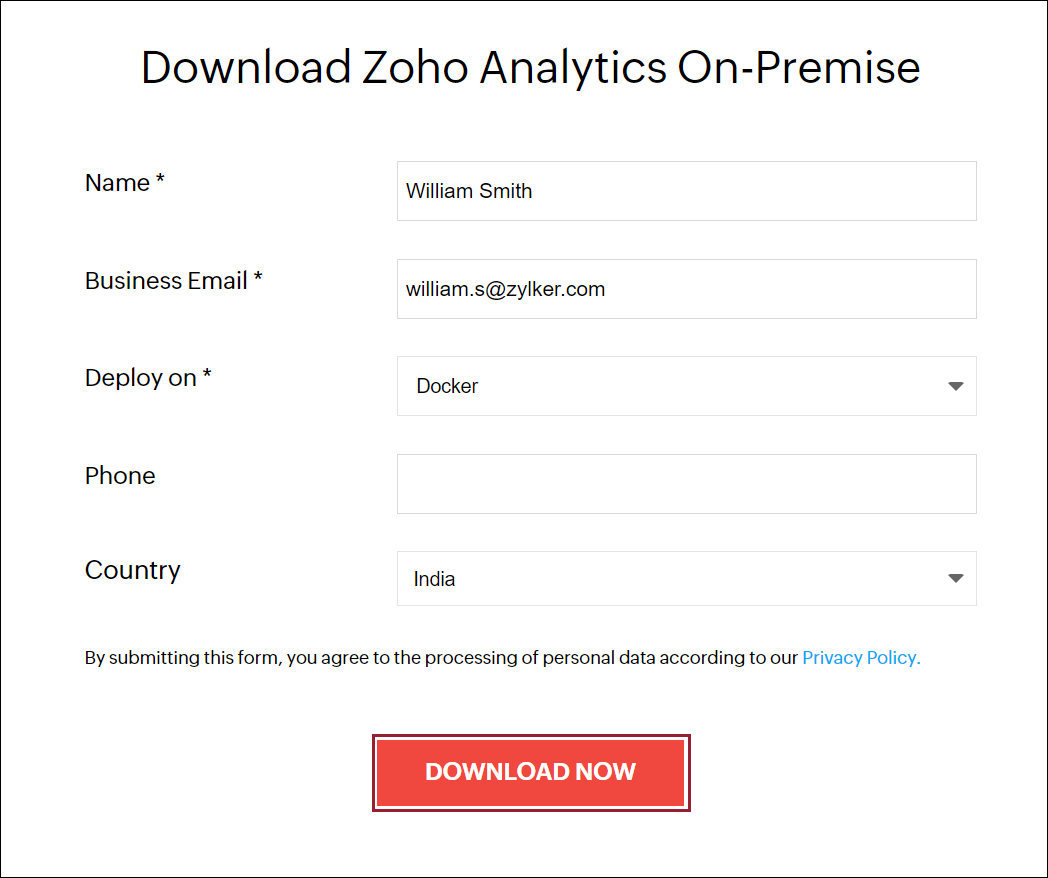Click the empty Phone input field
This screenshot has width=1048, height=878.
click(686, 484)
